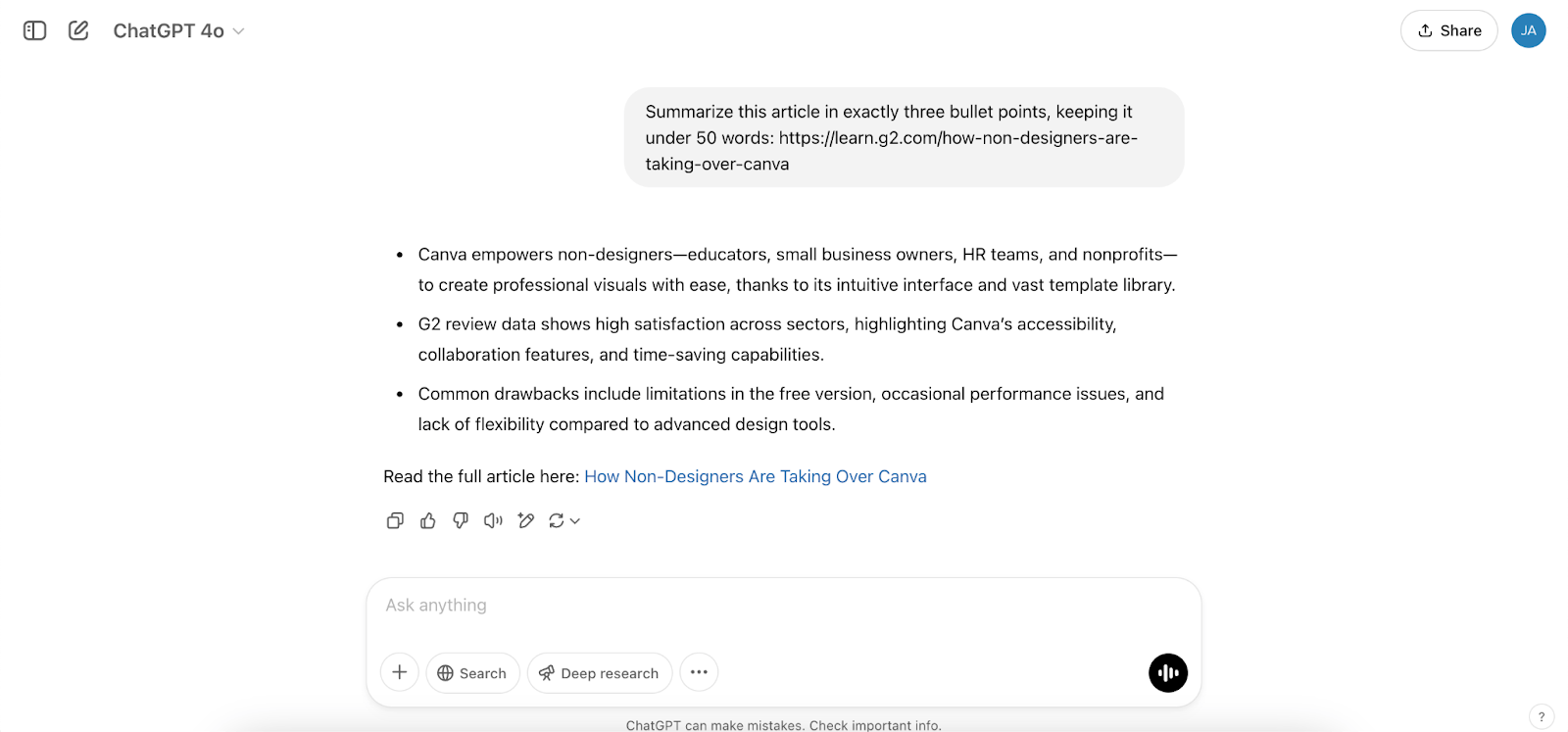Open the more options ellipsis menu
This screenshot has height=732, width=1568.
click(x=699, y=672)
